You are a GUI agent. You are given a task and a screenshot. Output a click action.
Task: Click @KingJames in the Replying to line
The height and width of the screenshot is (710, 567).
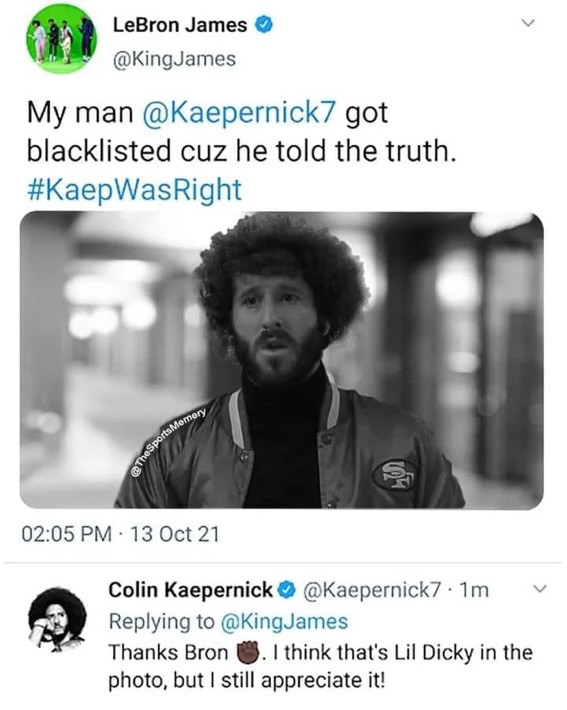point(284,622)
